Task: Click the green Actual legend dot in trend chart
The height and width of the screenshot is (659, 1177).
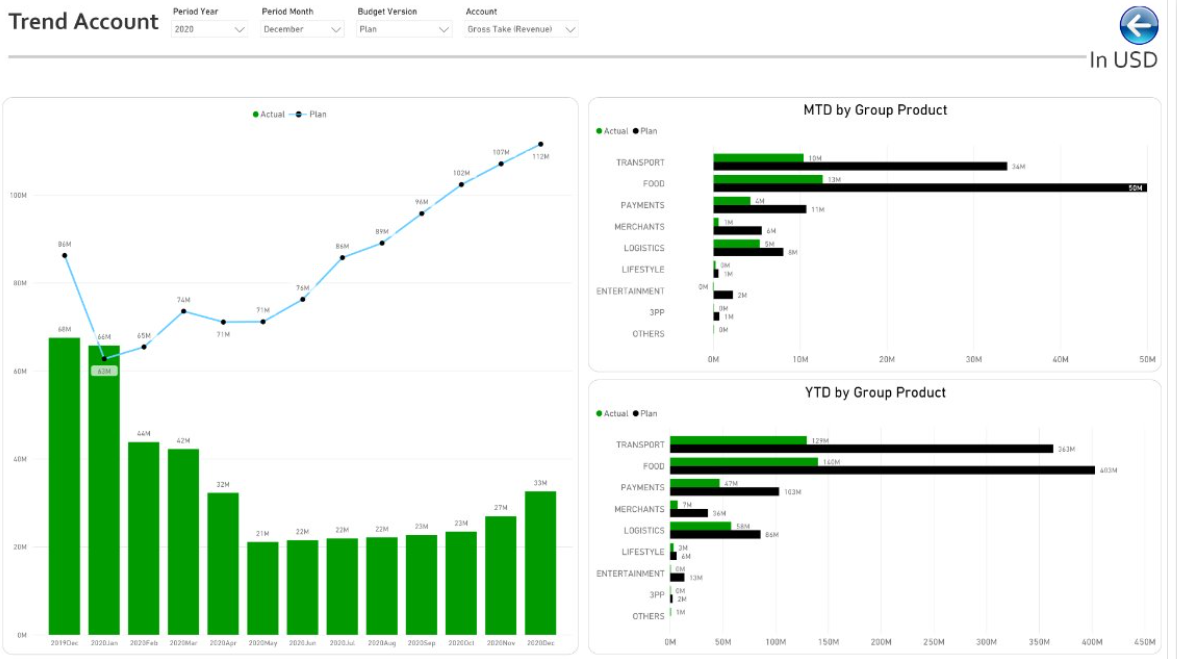Action: pos(256,115)
